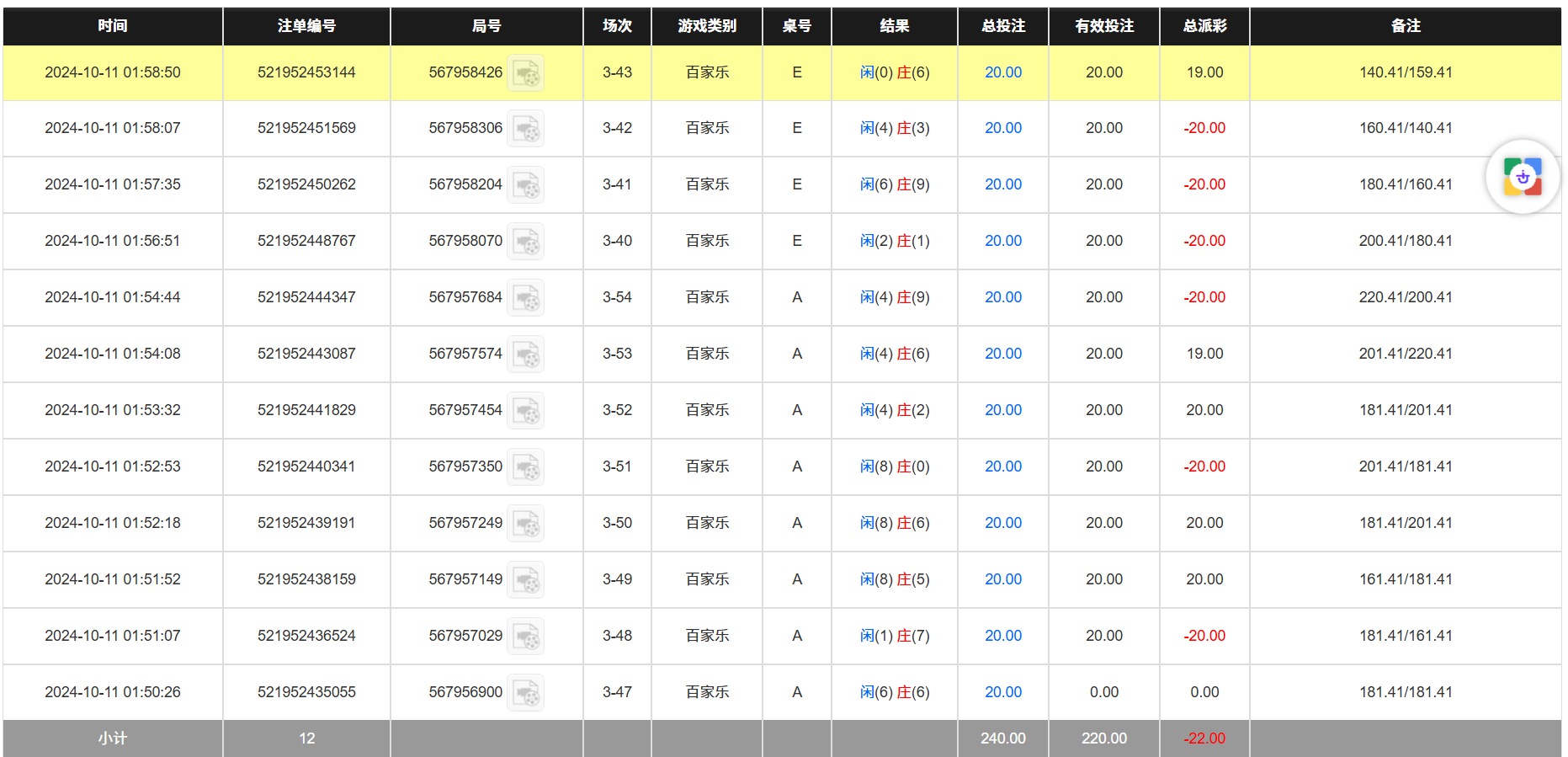Click result 闲(0) 庄(6) in highlighted row
Viewport: 1568px width, 757px height.
[x=895, y=72]
